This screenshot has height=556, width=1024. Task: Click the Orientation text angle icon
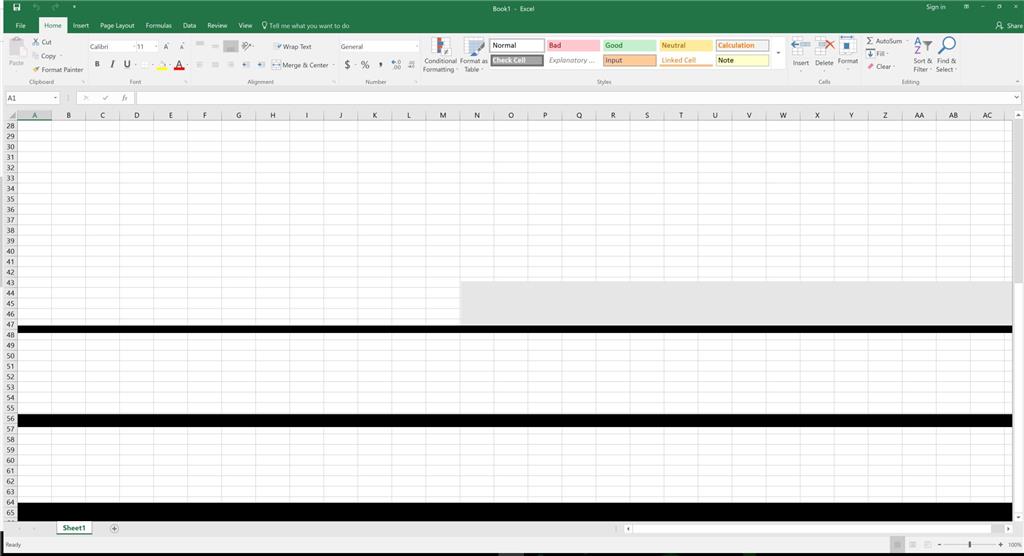246,46
